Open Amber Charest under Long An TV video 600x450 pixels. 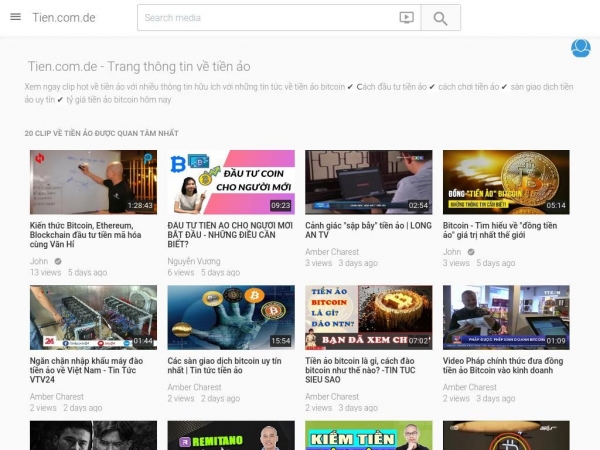pyautogui.click(x=332, y=252)
